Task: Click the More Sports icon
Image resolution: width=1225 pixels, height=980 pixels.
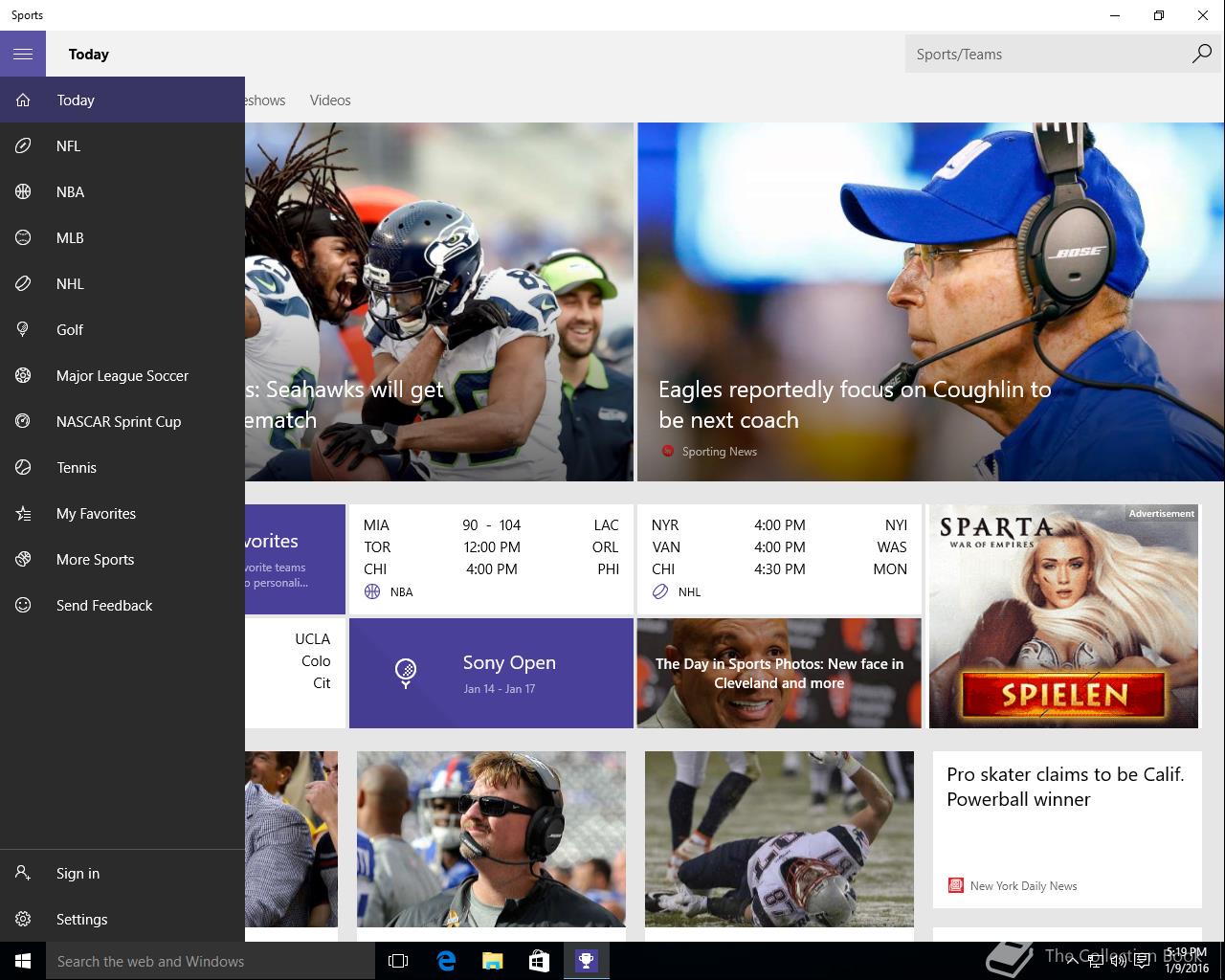Action: (x=23, y=559)
